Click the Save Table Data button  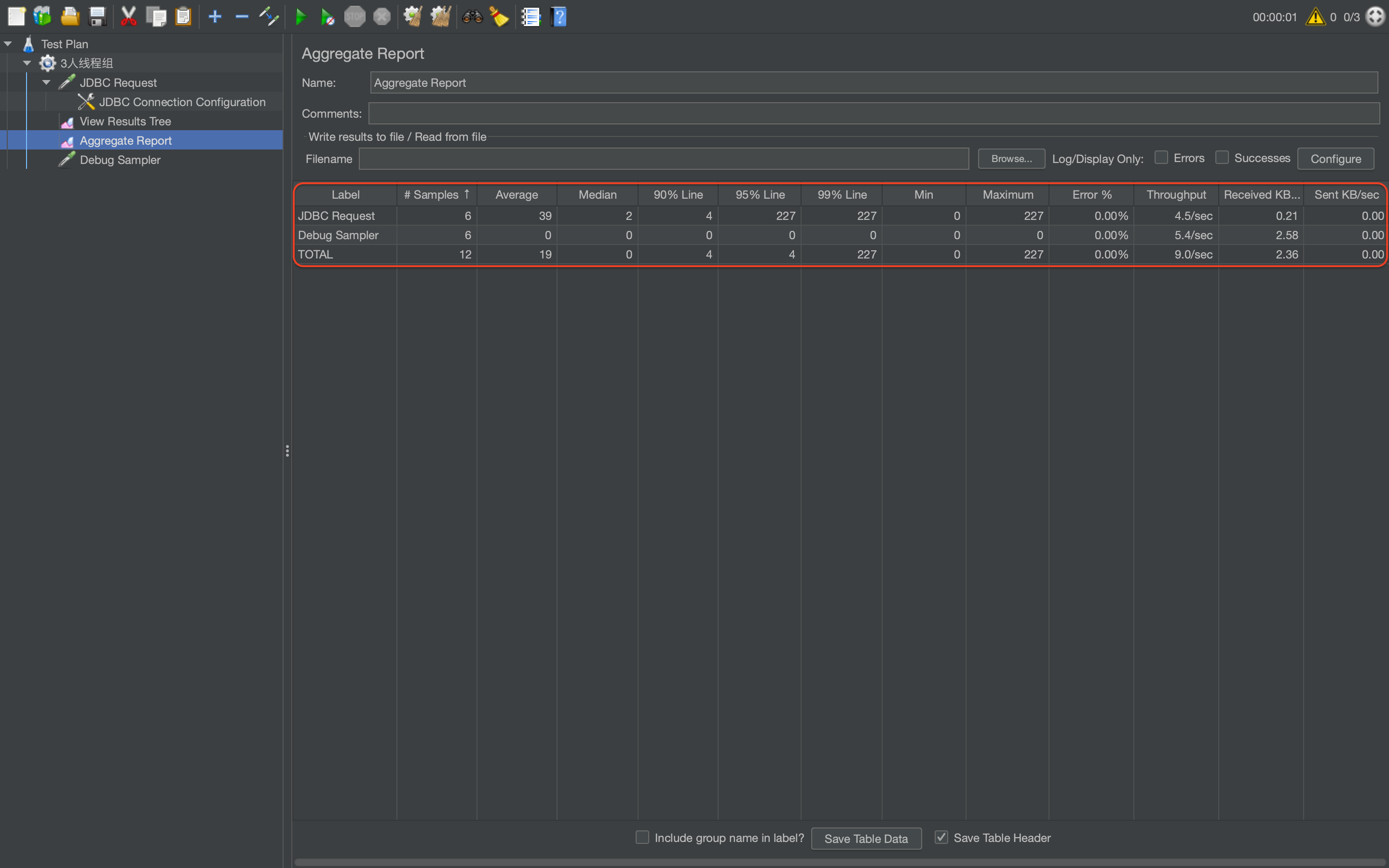coord(866,838)
